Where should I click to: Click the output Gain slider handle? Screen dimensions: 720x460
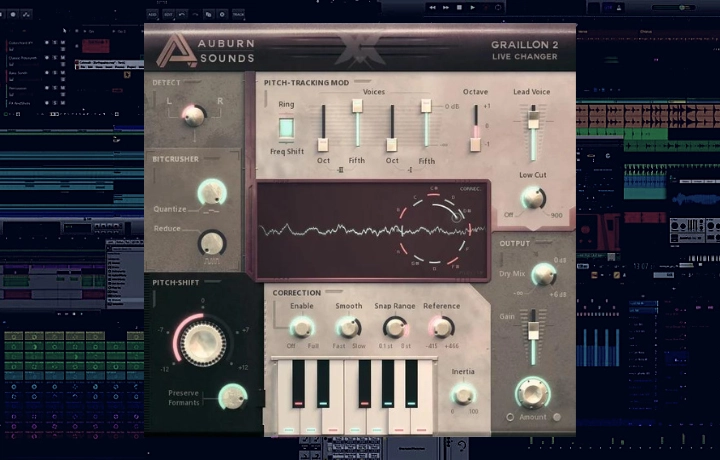[533, 330]
